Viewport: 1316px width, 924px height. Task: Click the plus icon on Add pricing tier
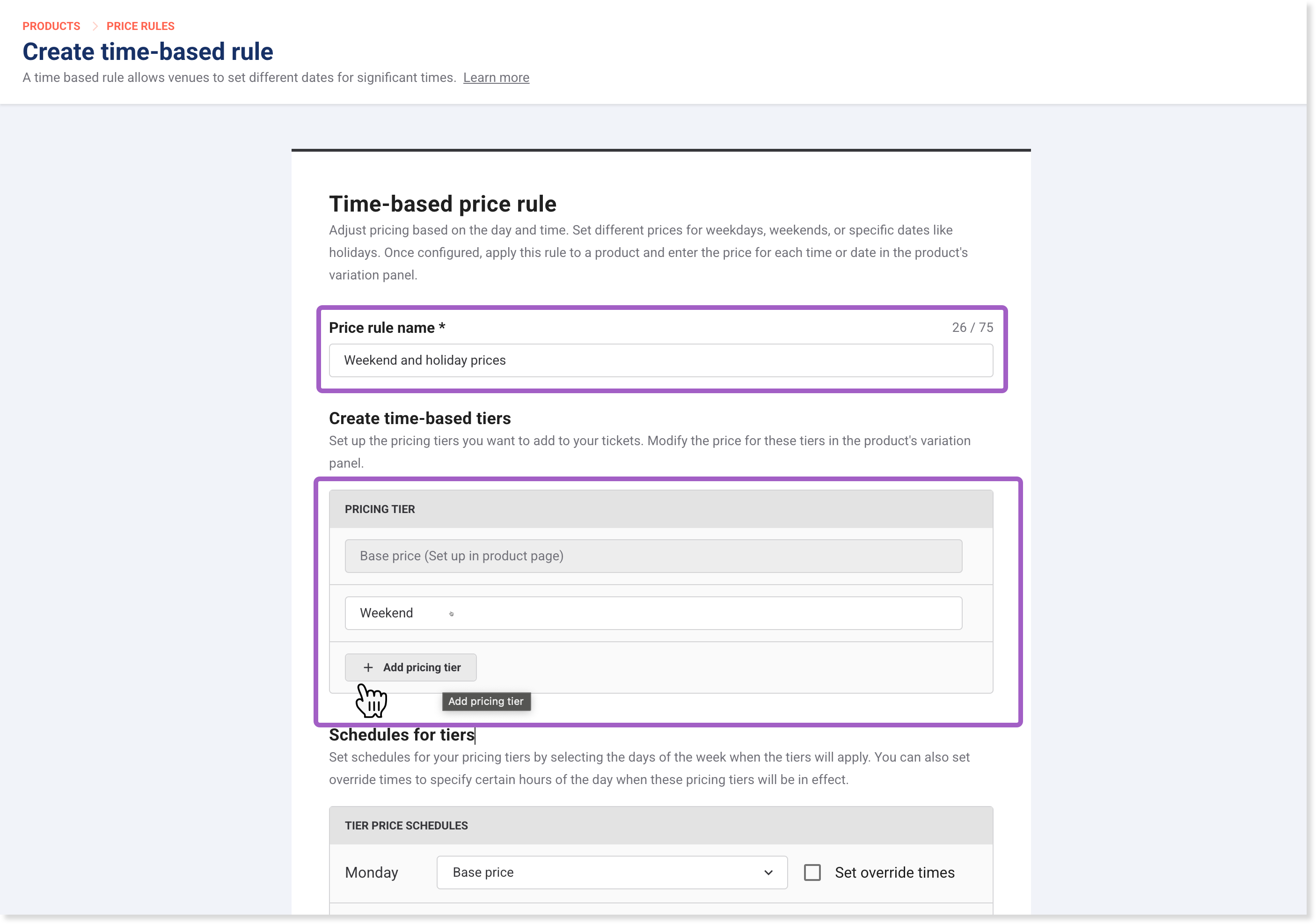tap(368, 667)
